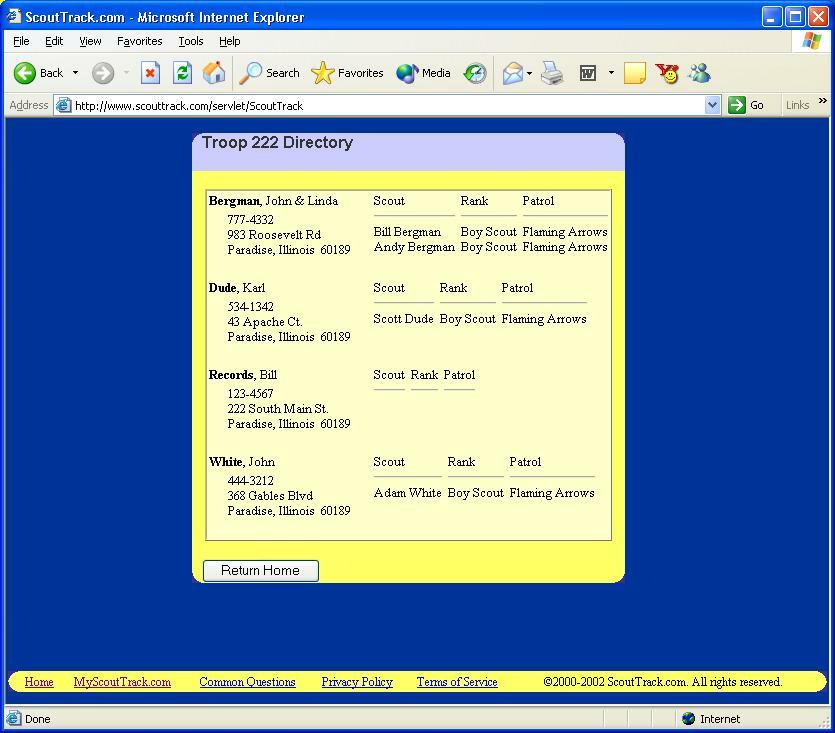Open the Back history dropdown arrow
This screenshot has height=733, width=835.
tap(75, 72)
